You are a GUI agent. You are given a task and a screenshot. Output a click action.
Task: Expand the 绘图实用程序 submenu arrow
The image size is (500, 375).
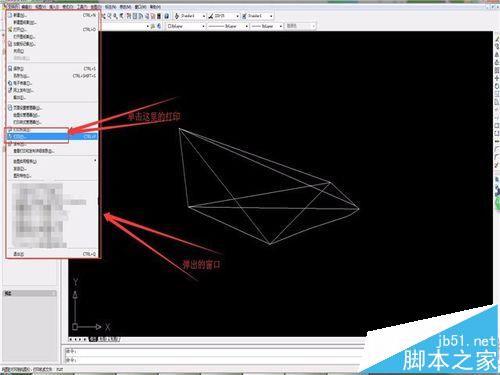[95, 161]
